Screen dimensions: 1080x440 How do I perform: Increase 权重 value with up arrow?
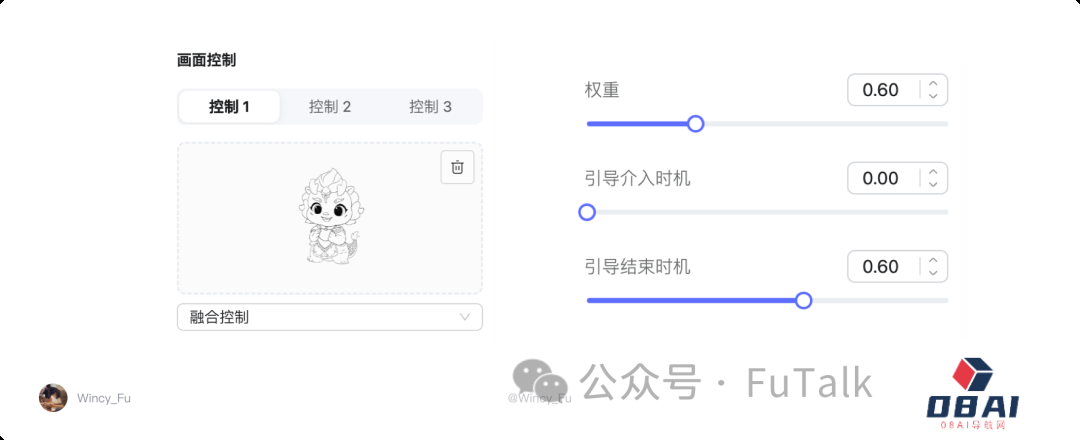(933, 84)
